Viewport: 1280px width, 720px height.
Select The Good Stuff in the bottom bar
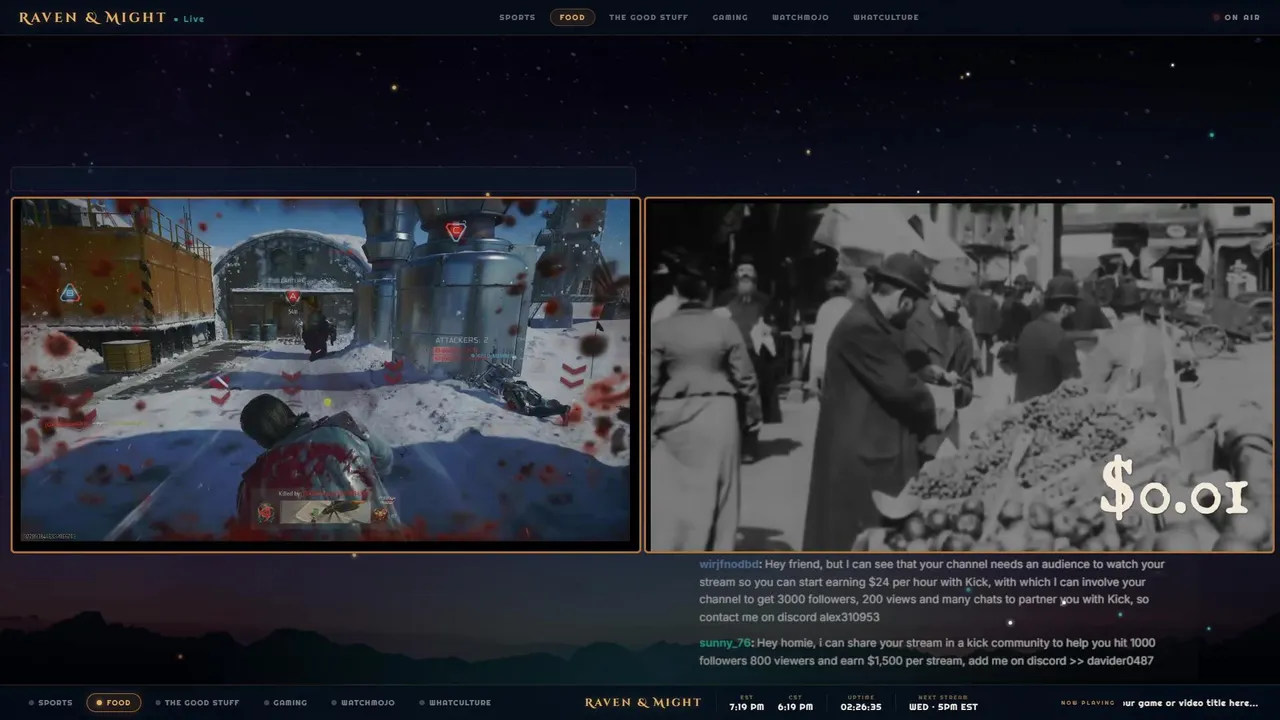198,702
